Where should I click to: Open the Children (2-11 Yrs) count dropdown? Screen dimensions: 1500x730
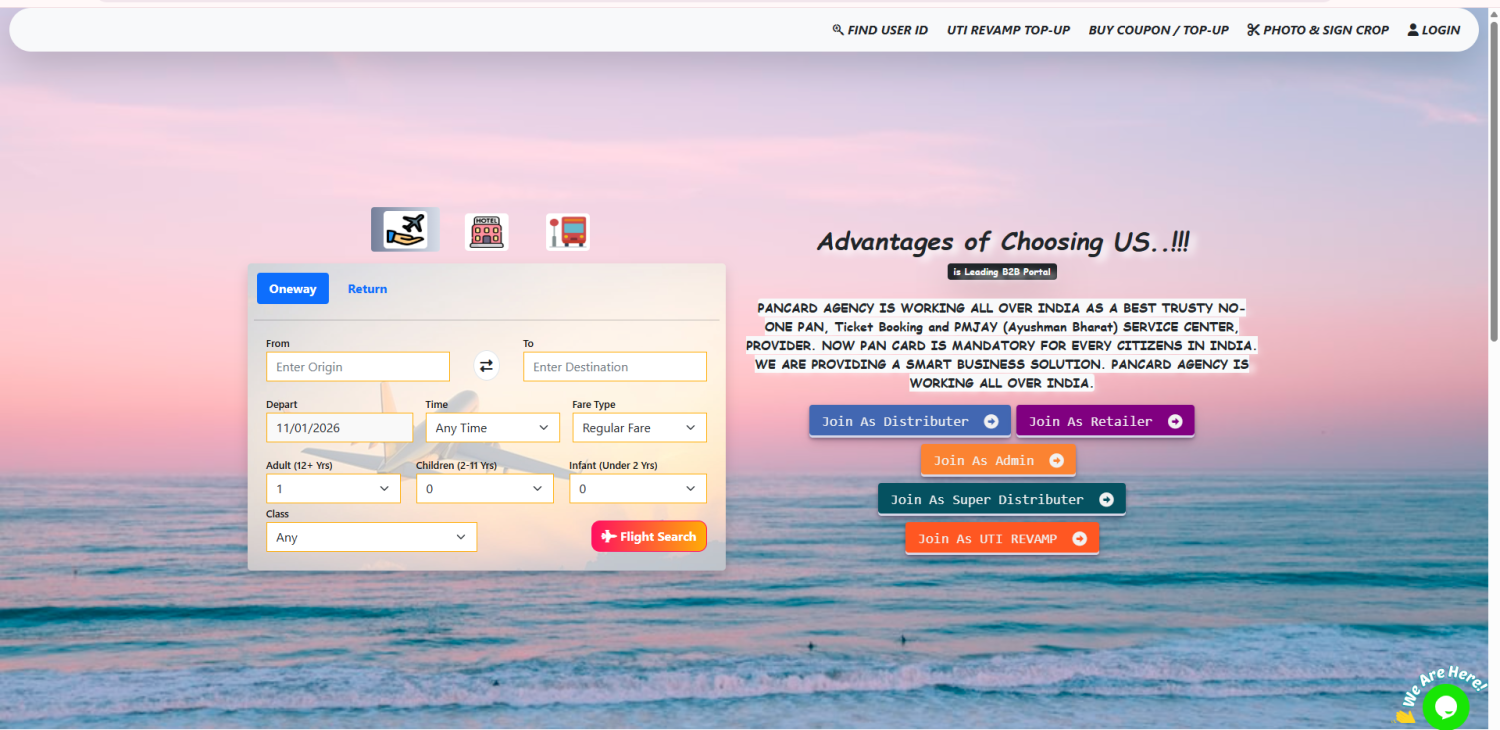click(x=485, y=489)
